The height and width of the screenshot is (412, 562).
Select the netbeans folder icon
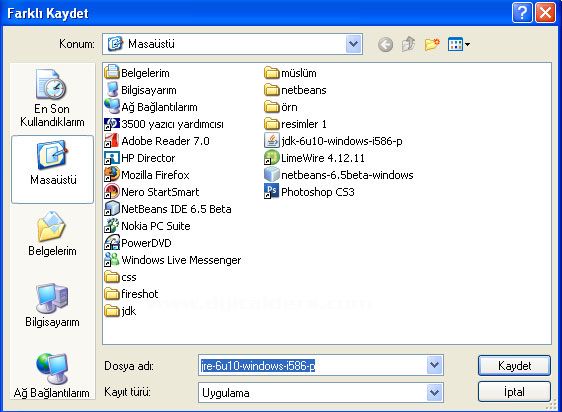click(x=272, y=90)
